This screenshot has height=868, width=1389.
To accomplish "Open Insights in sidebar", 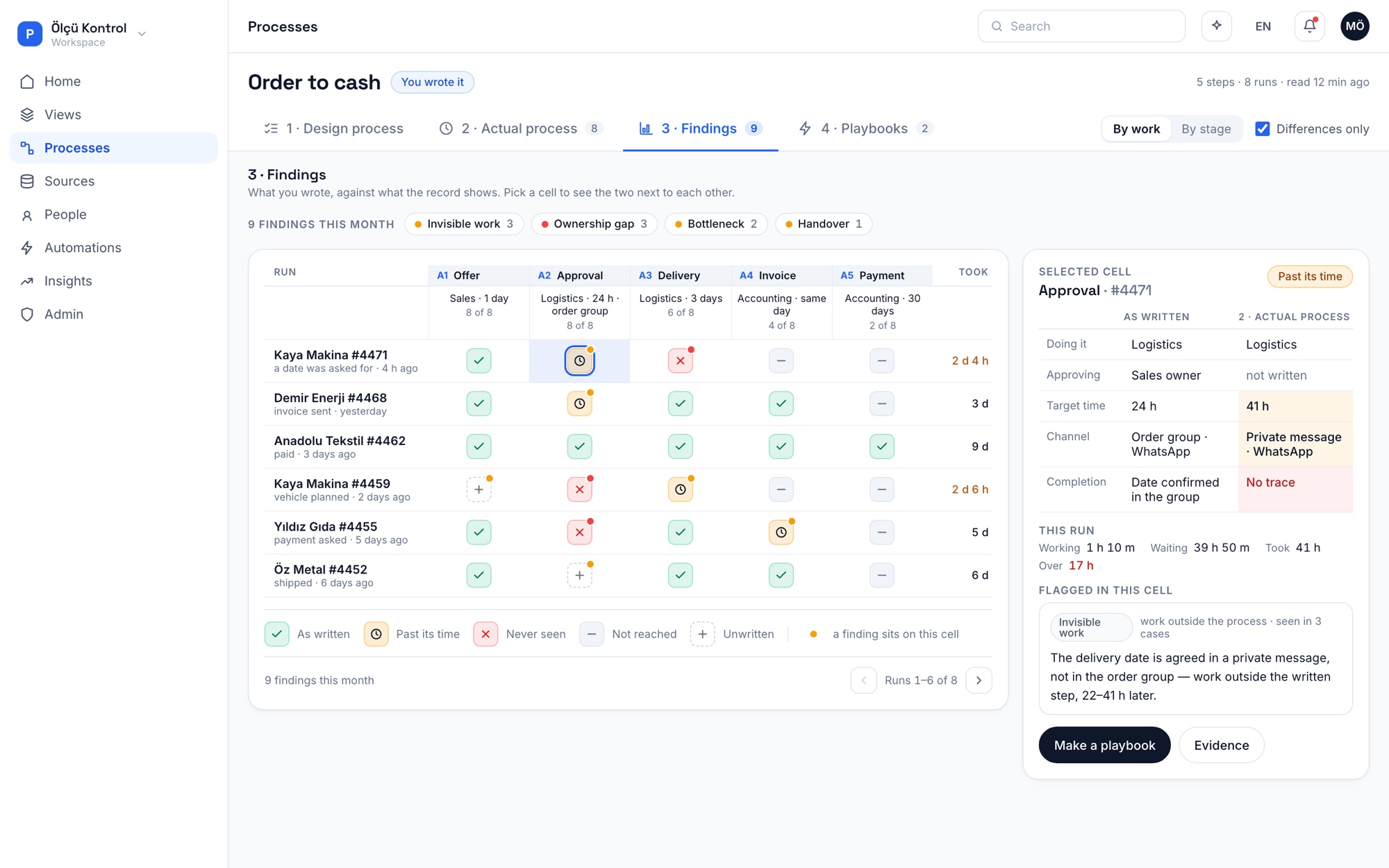I will (x=114, y=281).
